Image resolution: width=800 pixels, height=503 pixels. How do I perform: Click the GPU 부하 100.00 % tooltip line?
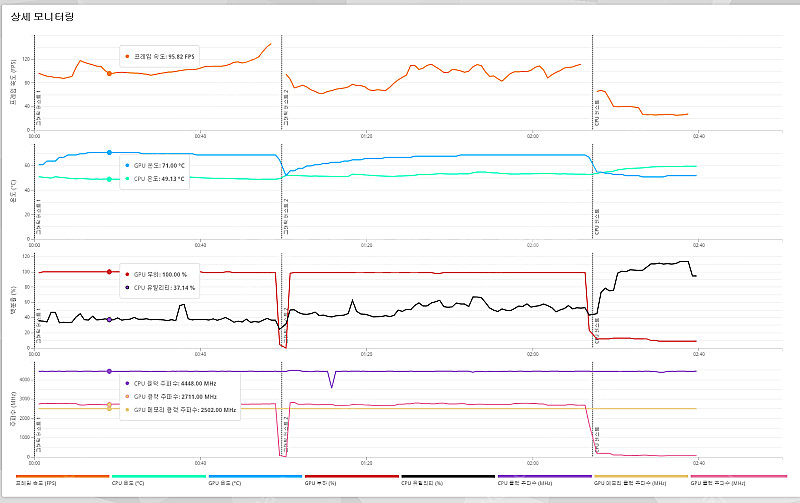pos(160,274)
